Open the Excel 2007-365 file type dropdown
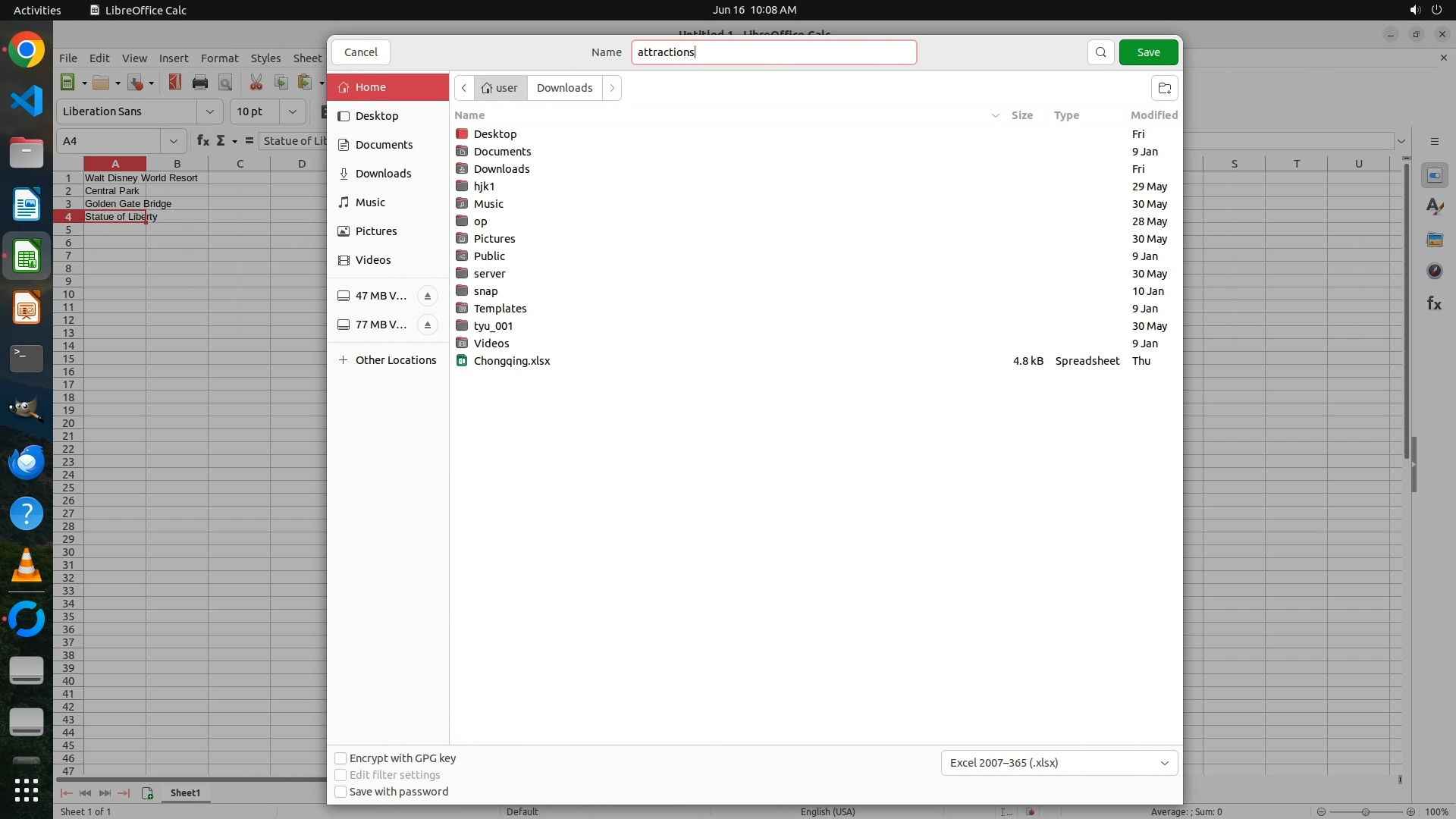This screenshot has height=819, width=1456. (1059, 763)
